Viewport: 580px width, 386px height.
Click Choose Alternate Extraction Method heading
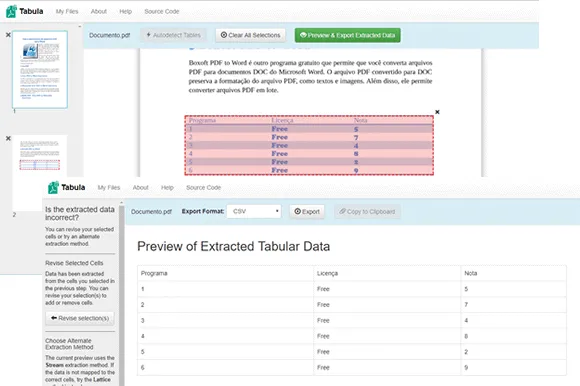69,344
